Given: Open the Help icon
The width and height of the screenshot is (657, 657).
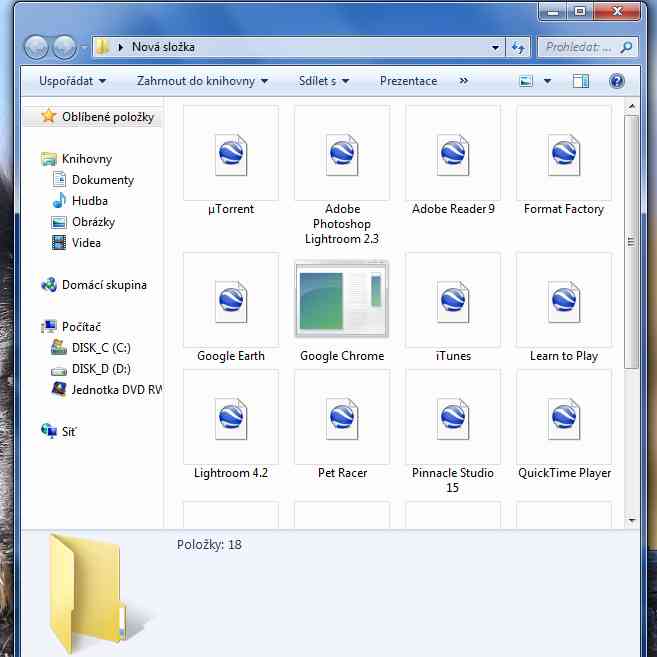Looking at the screenshot, I should click(617, 81).
